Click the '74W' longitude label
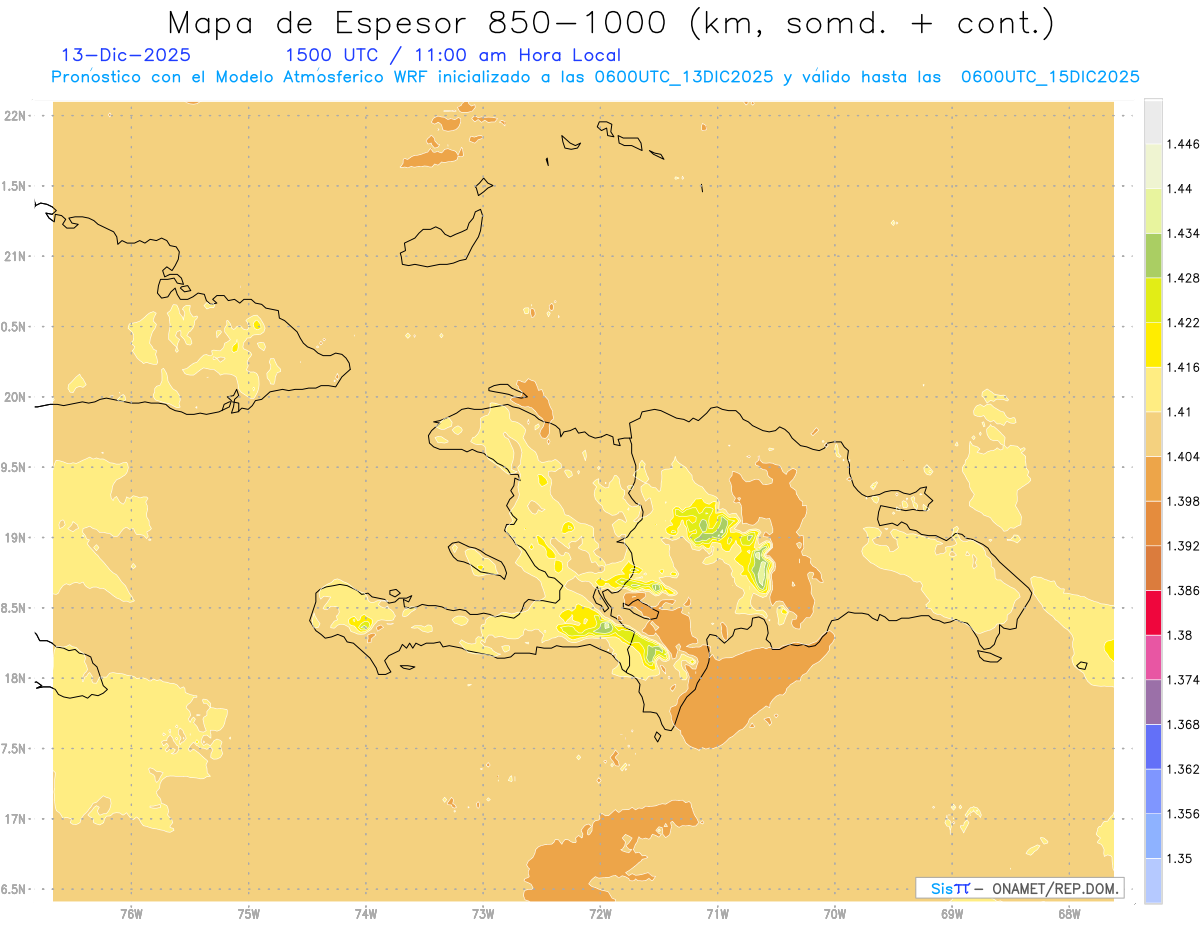This screenshot has height=927, width=1200. coord(366,914)
